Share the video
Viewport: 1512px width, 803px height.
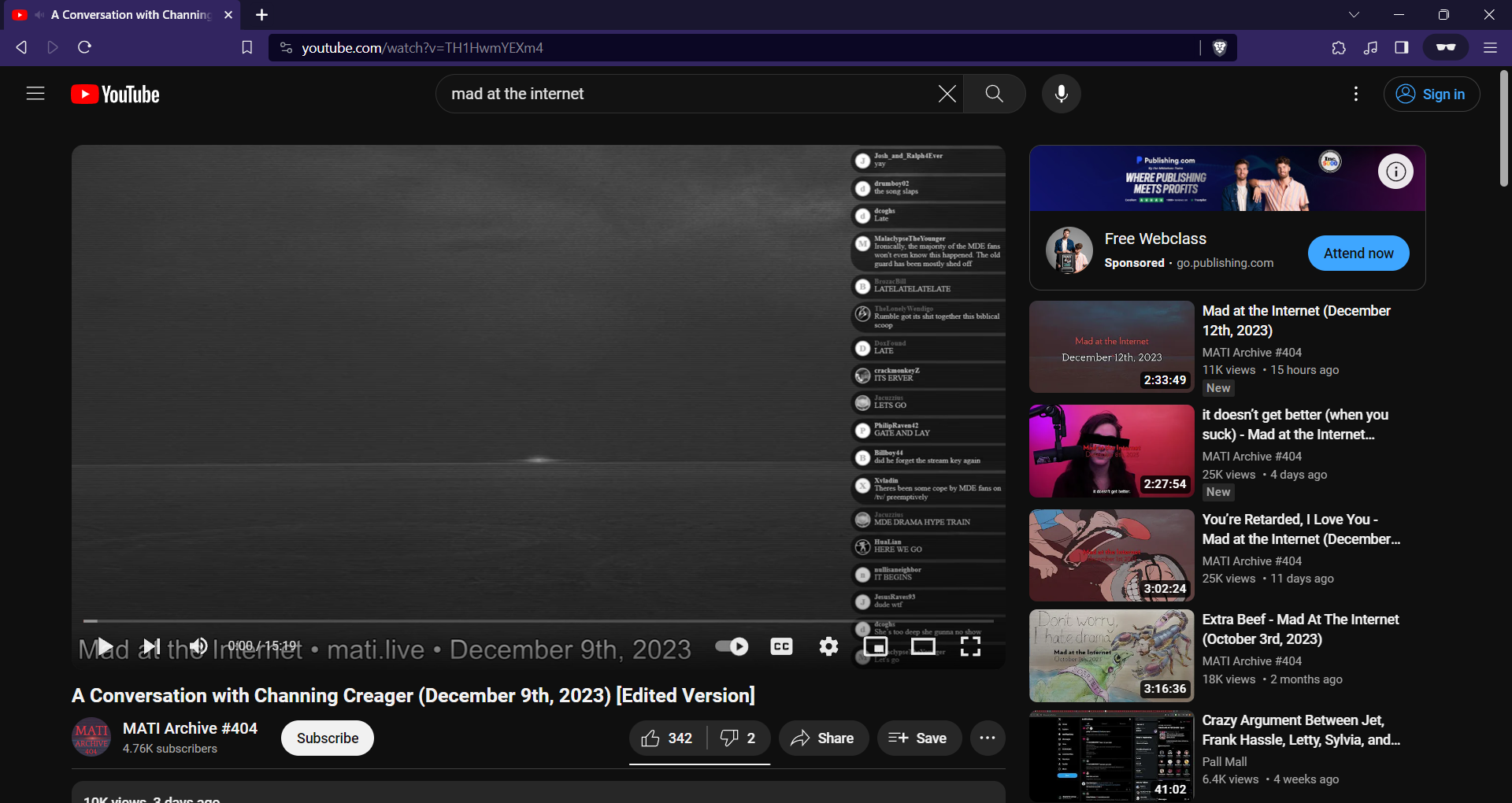click(x=824, y=738)
